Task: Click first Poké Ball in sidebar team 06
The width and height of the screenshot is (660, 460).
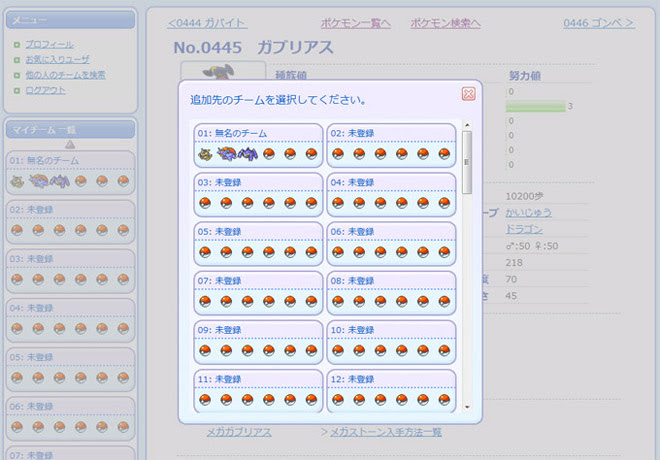Action: [x=17, y=427]
